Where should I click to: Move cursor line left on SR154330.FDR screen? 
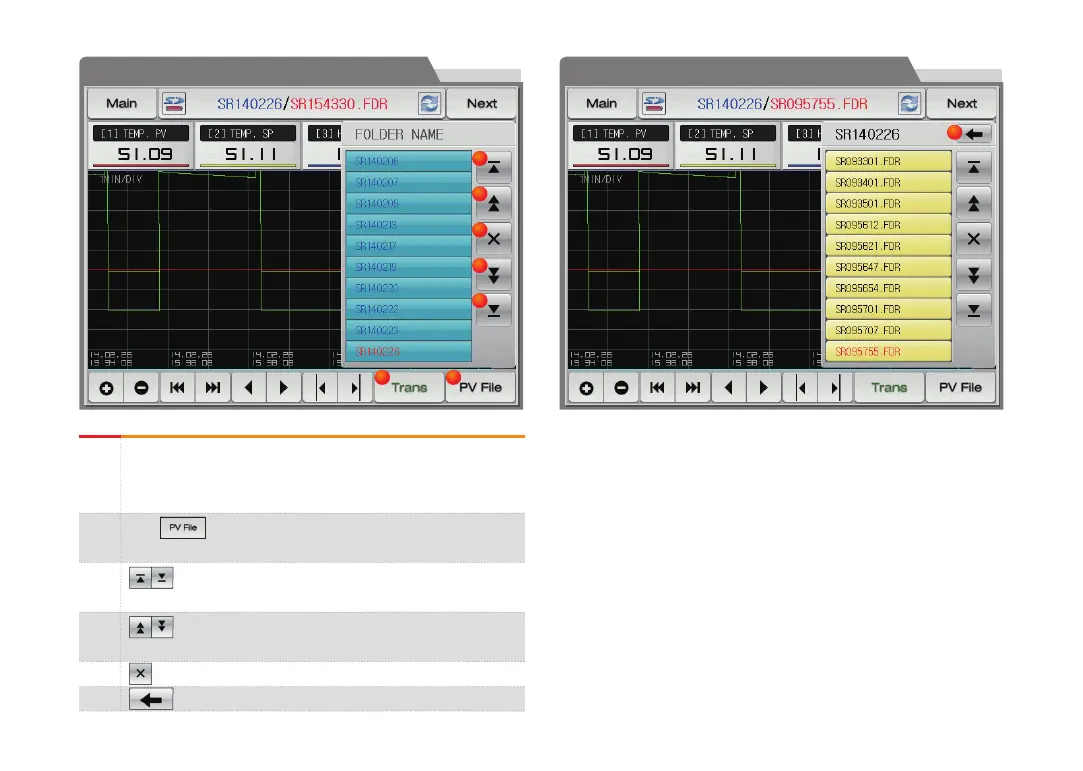pyautogui.click(x=320, y=388)
